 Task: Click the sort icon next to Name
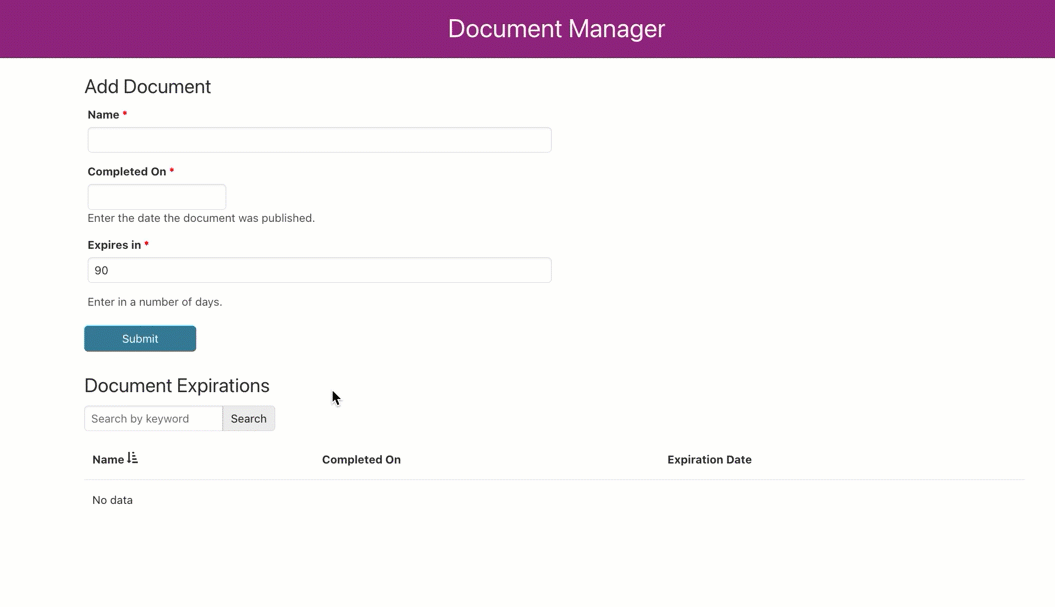click(132, 459)
